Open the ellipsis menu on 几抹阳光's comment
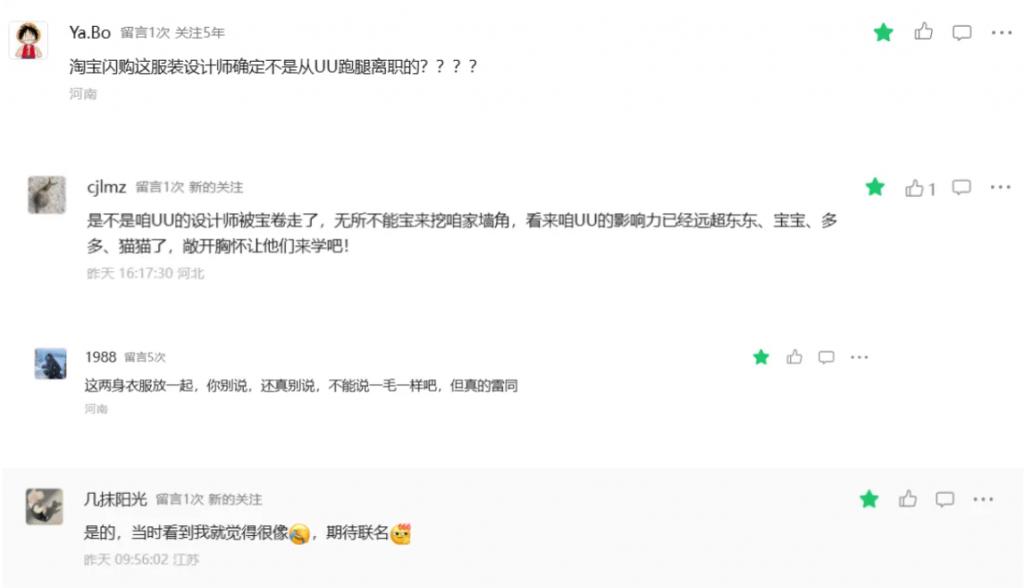1024x588 pixels. click(x=983, y=499)
